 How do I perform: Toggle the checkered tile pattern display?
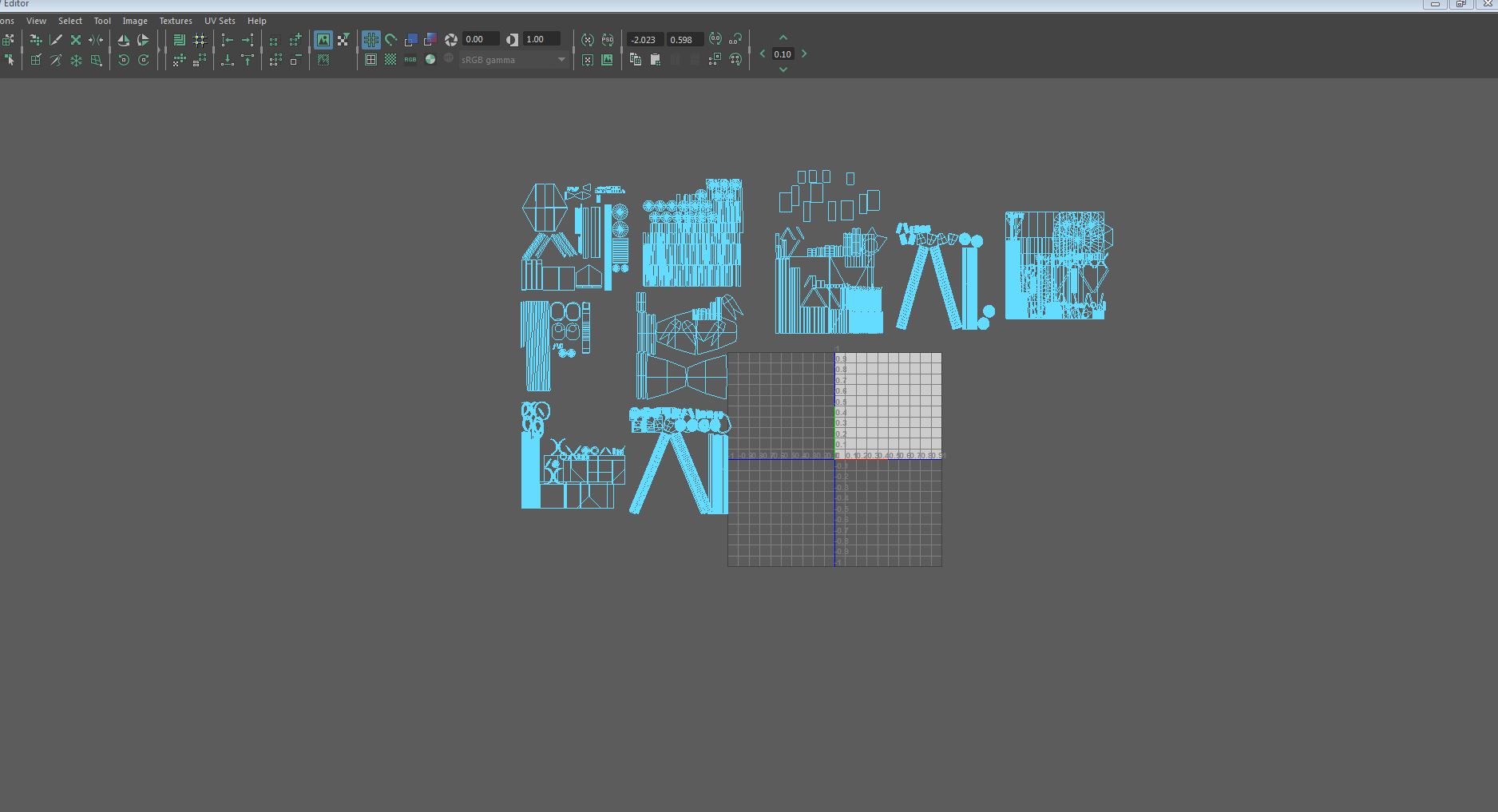pos(390,60)
